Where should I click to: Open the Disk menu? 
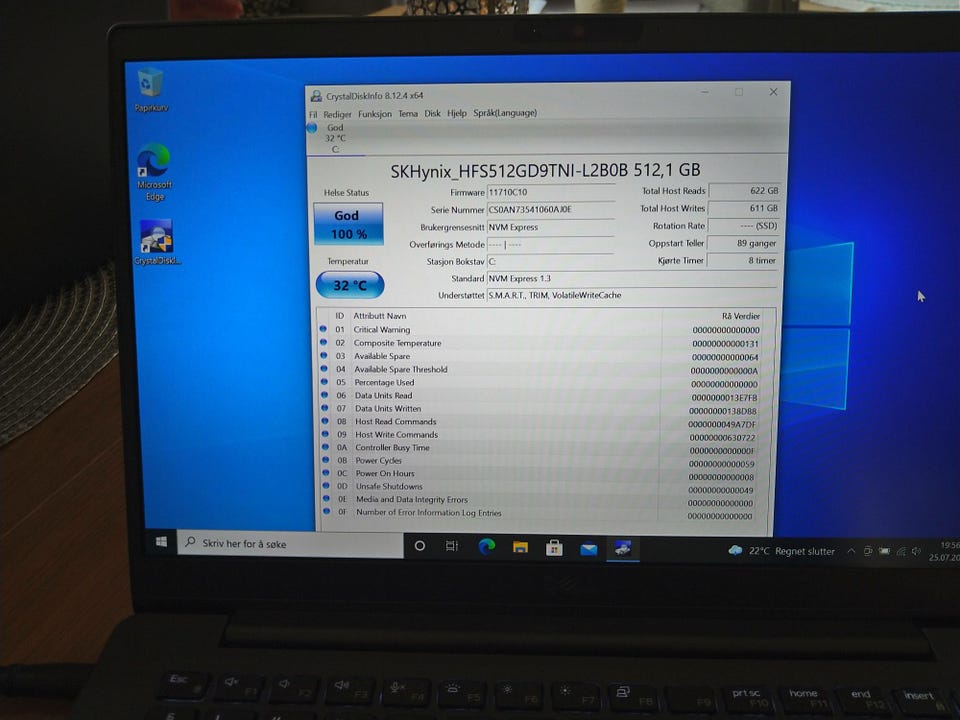[432, 113]
